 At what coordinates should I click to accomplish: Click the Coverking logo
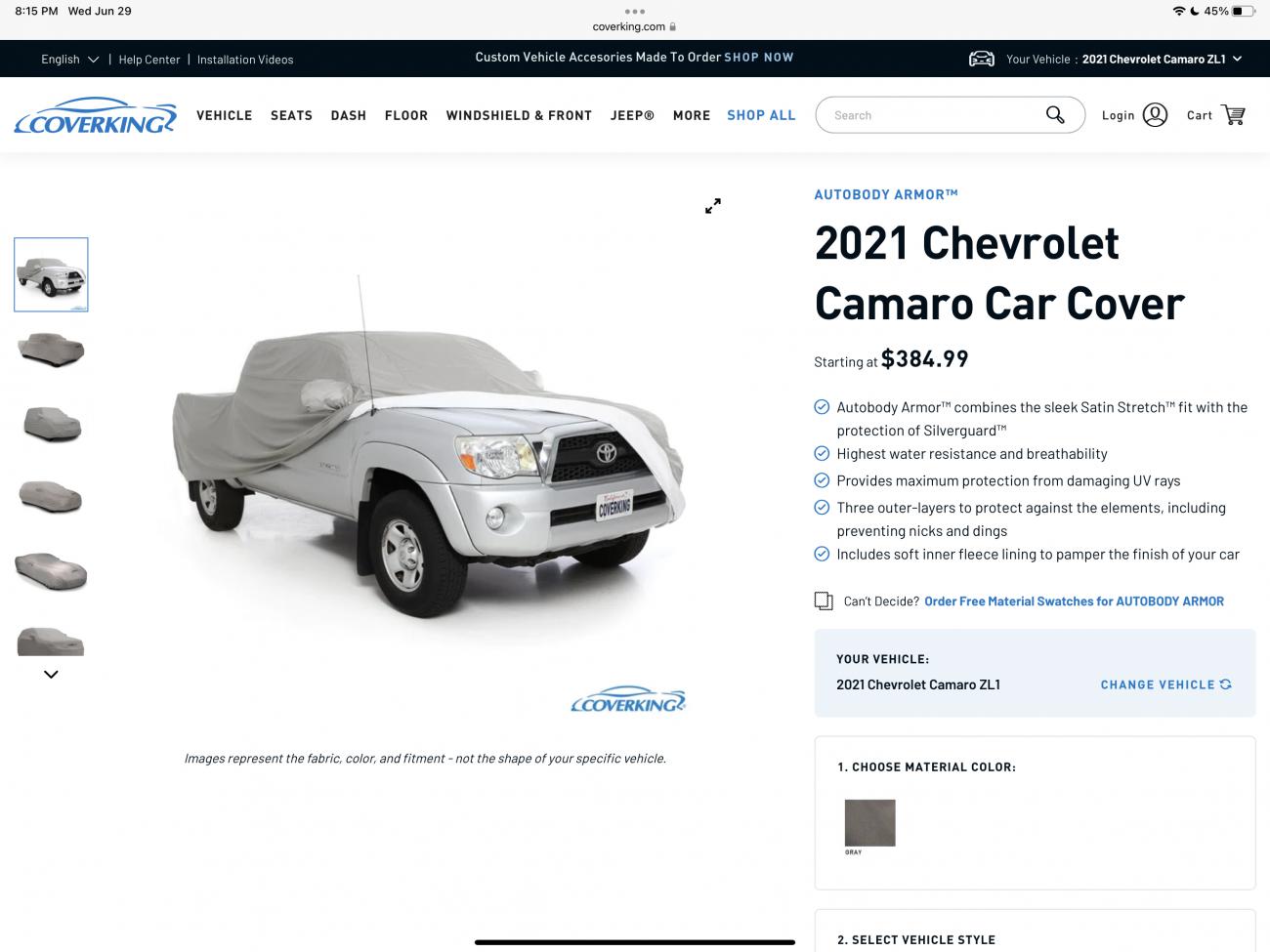point(96,115)
